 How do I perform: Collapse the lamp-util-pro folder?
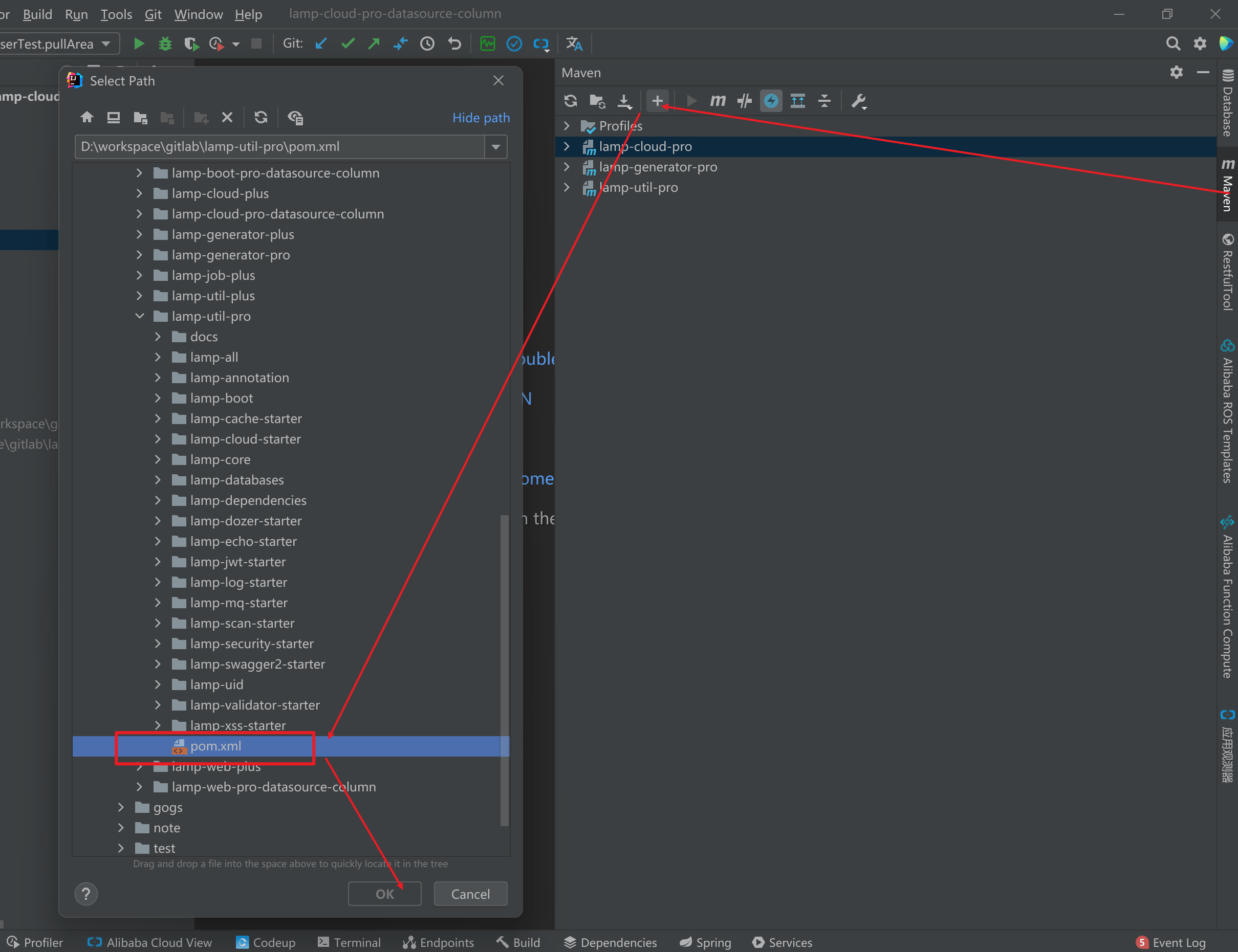pos(139,316)
